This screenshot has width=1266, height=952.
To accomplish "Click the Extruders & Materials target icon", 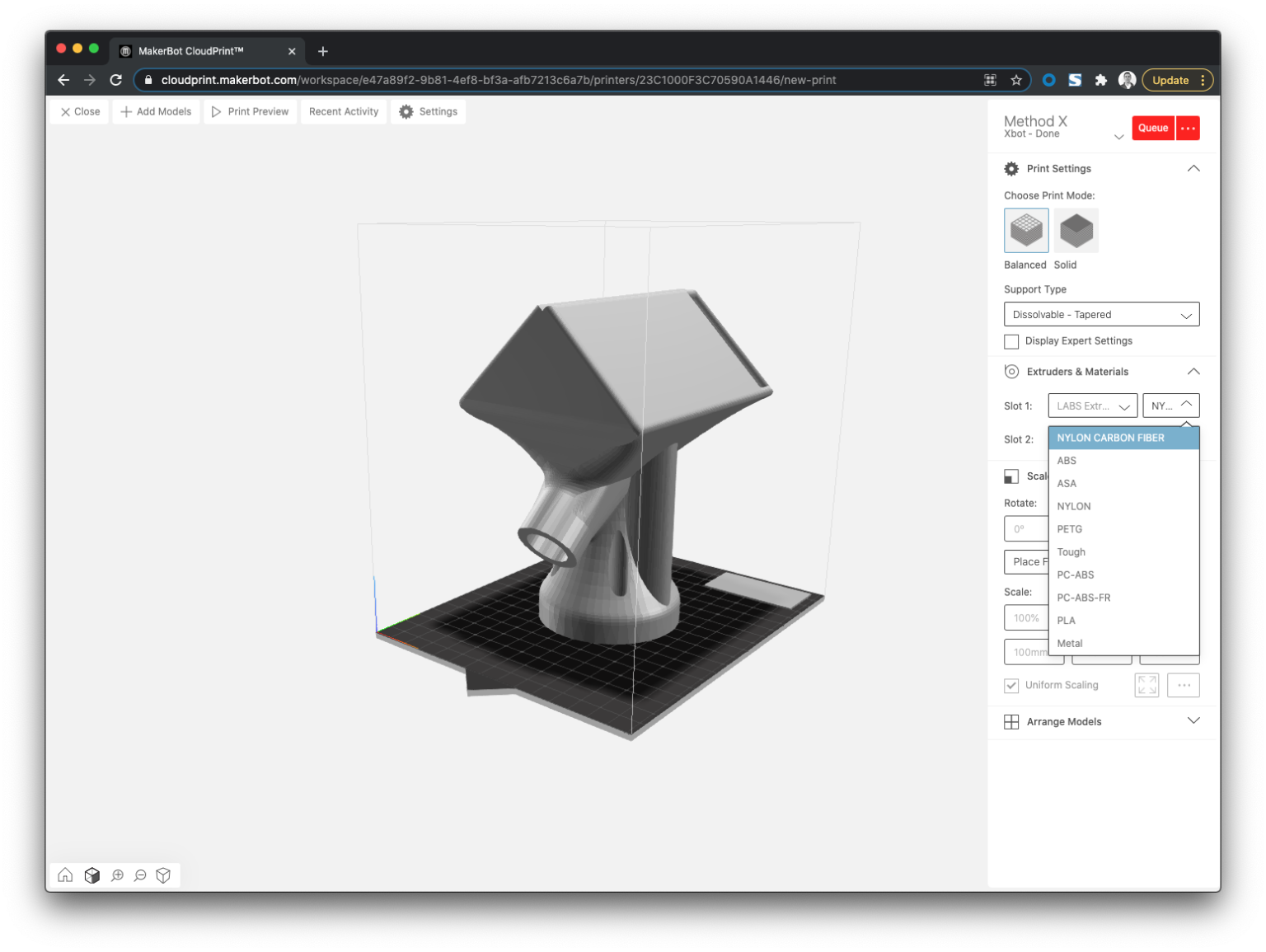I will click(x=1011, y=372).
